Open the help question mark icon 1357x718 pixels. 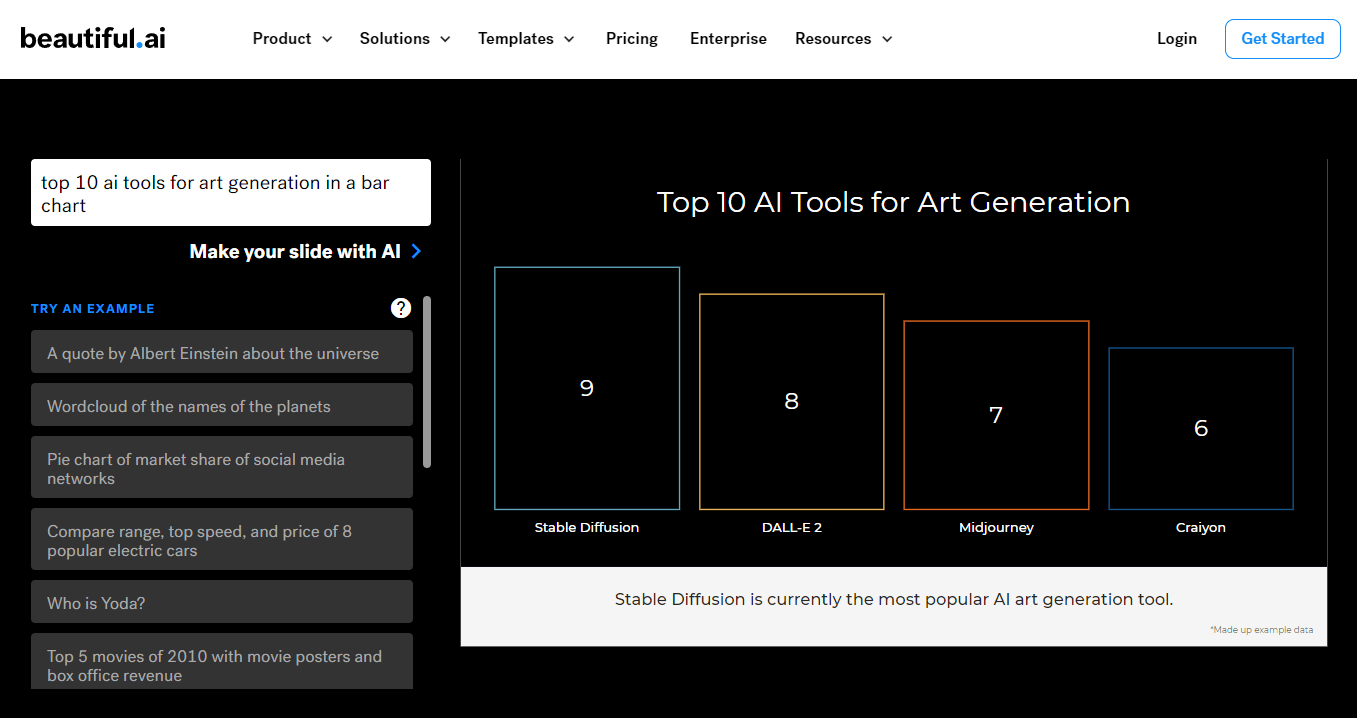[401, 308]
